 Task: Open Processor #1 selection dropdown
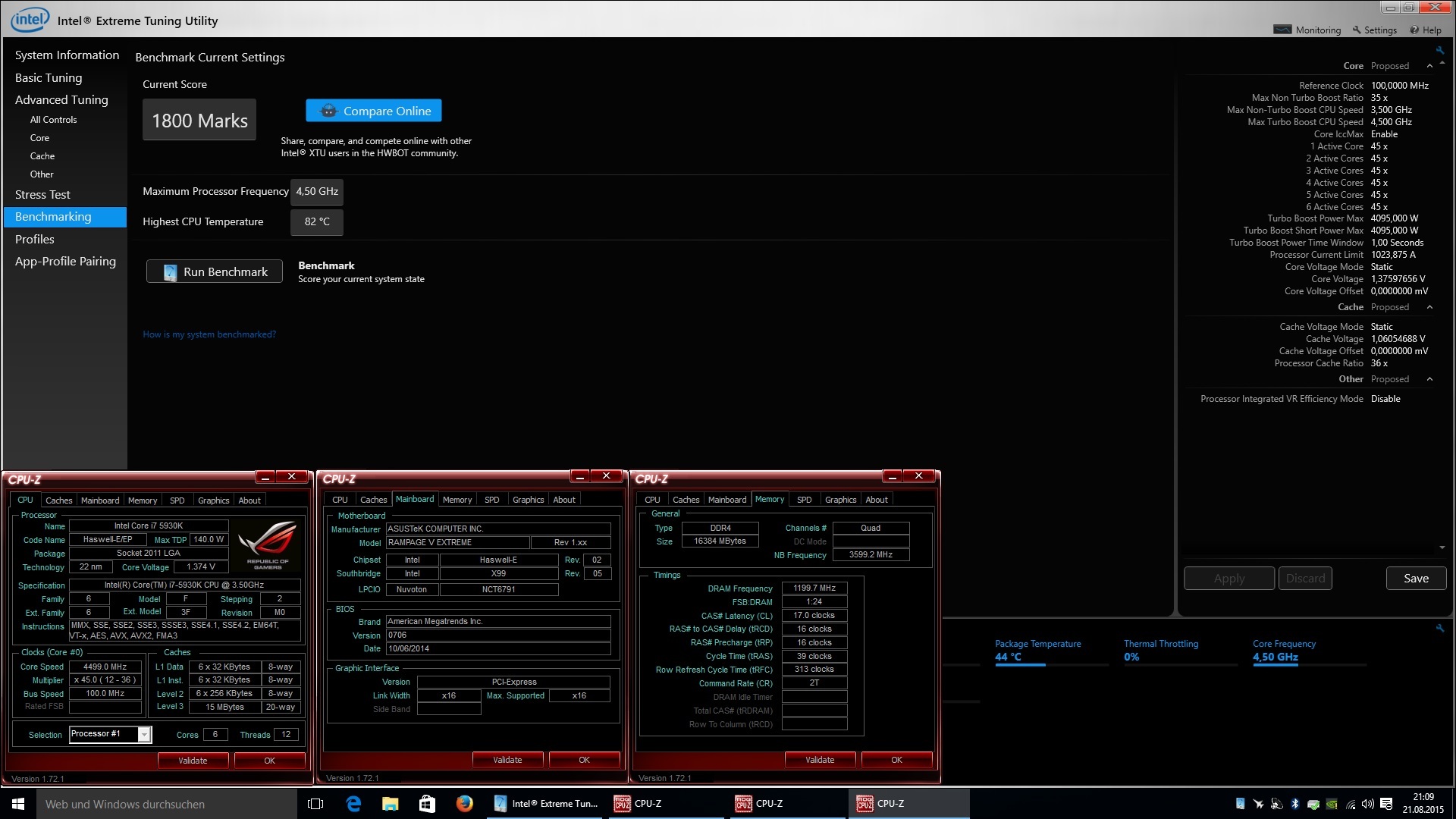point(144,734)
